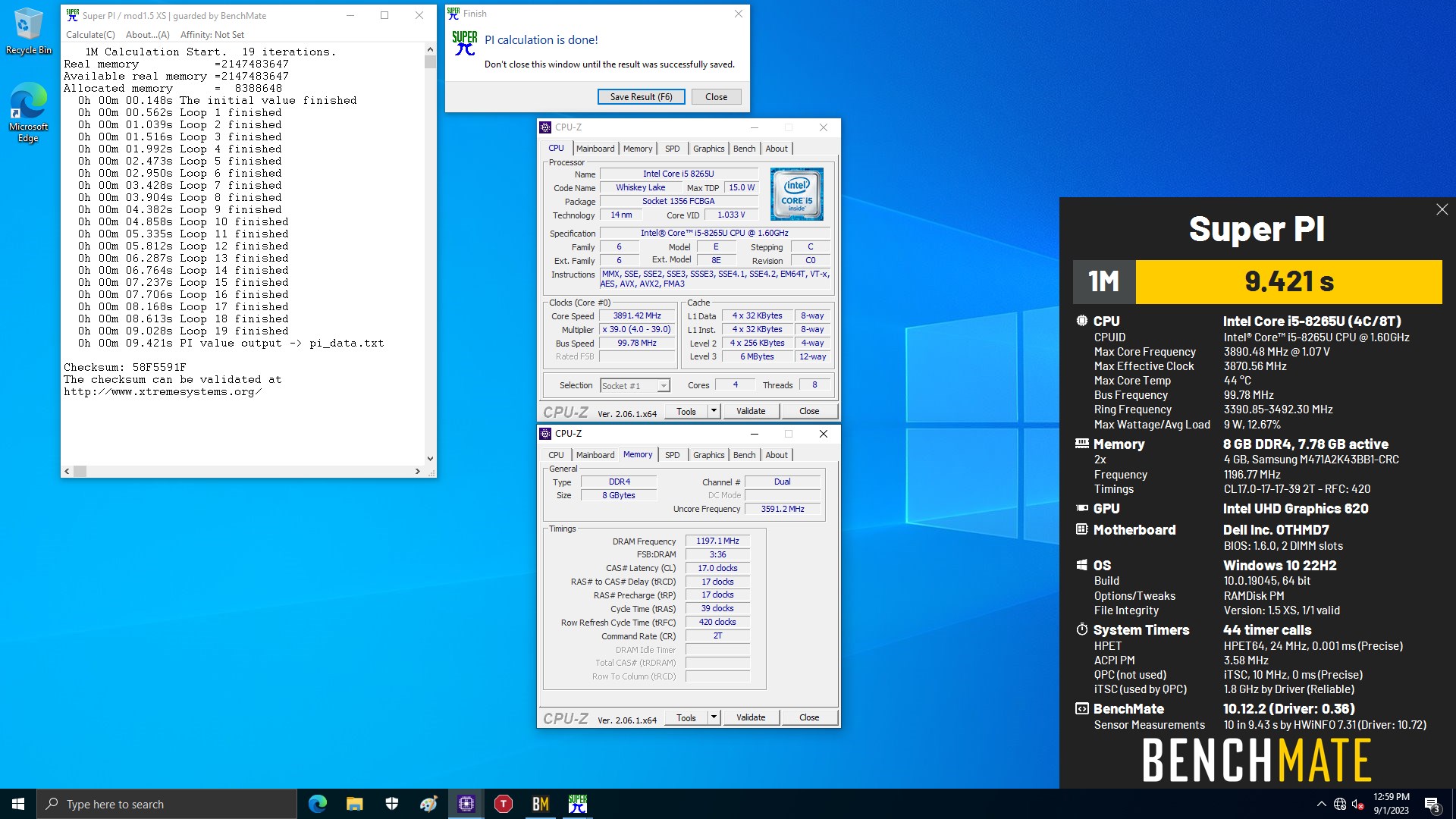Click the Windows Start button
Image resolution: width=1456 pixels, height=819 pixels.
click(18, 804)
